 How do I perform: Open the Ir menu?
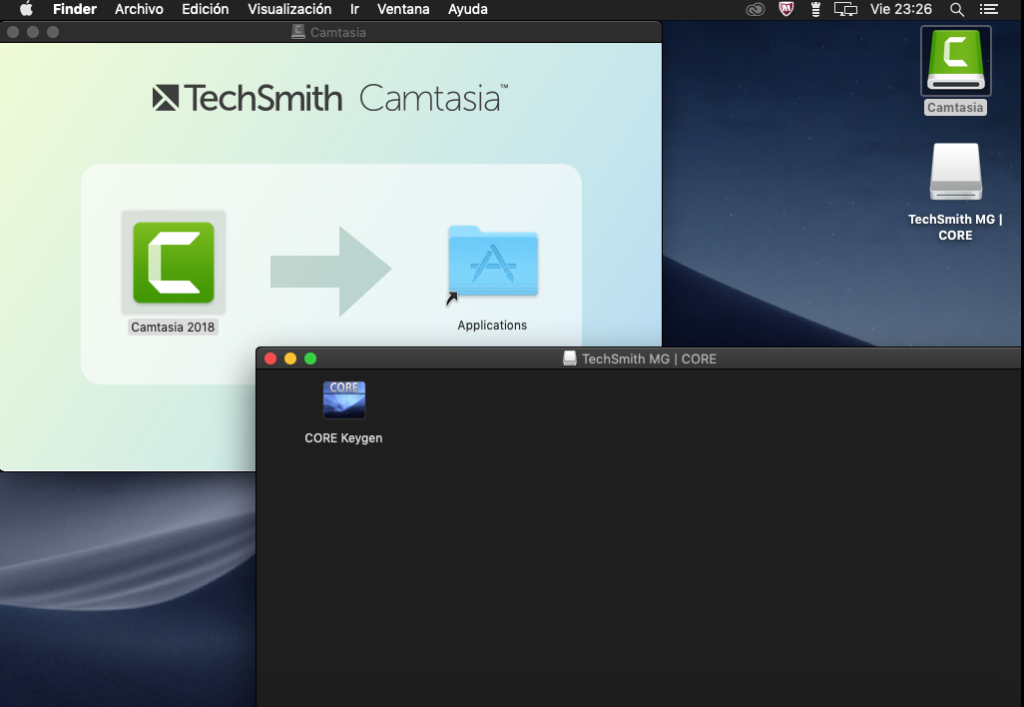click(355, 9)
